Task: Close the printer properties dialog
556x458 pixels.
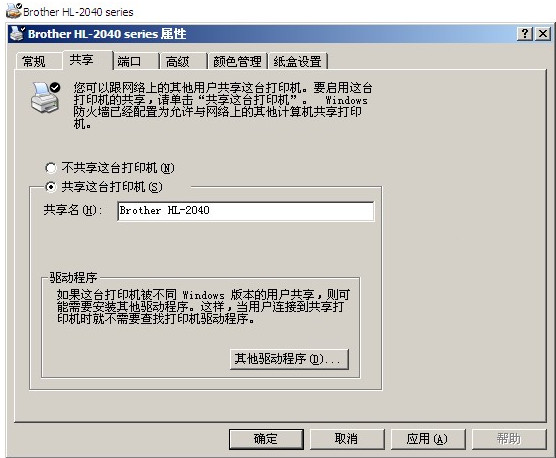Action: 543,34
